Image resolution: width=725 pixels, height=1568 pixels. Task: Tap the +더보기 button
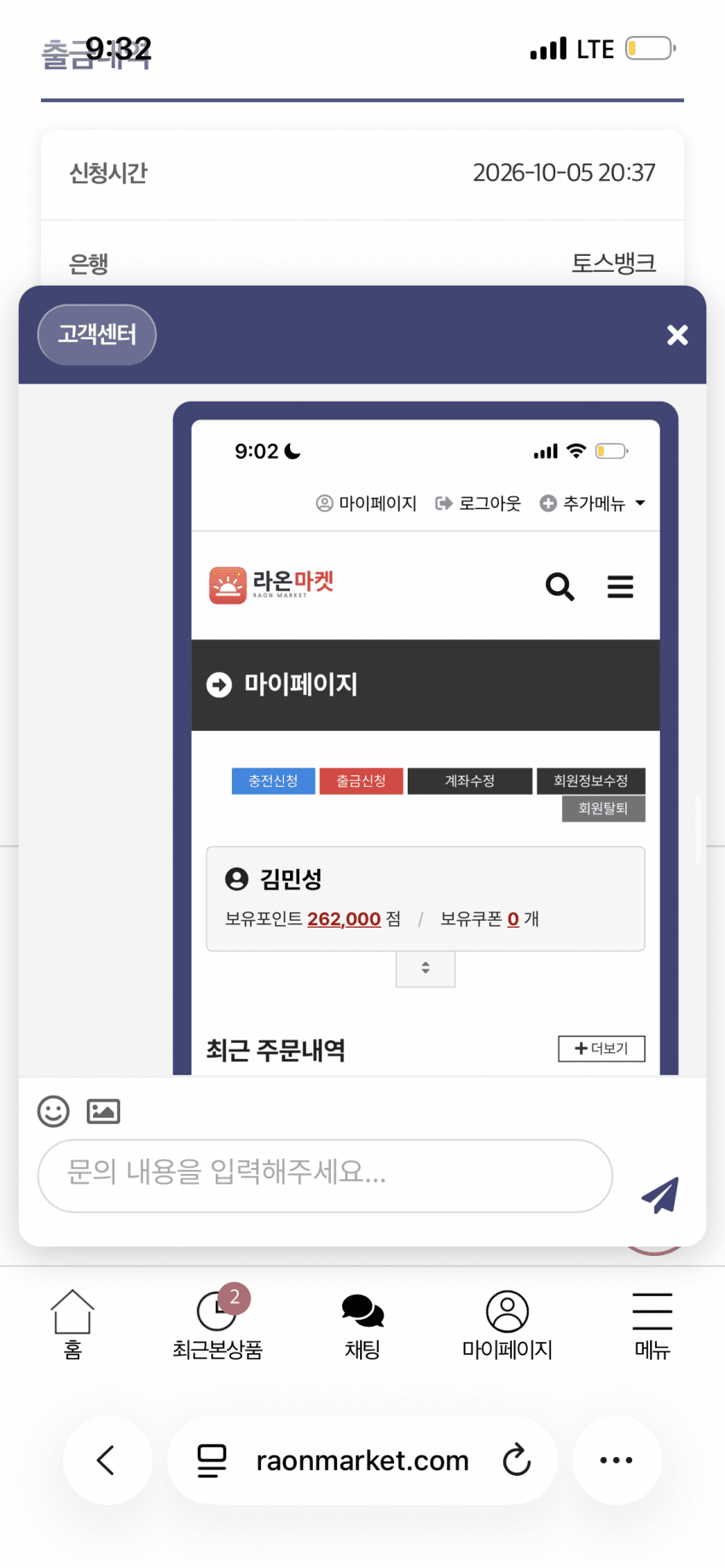point(601,1049)
